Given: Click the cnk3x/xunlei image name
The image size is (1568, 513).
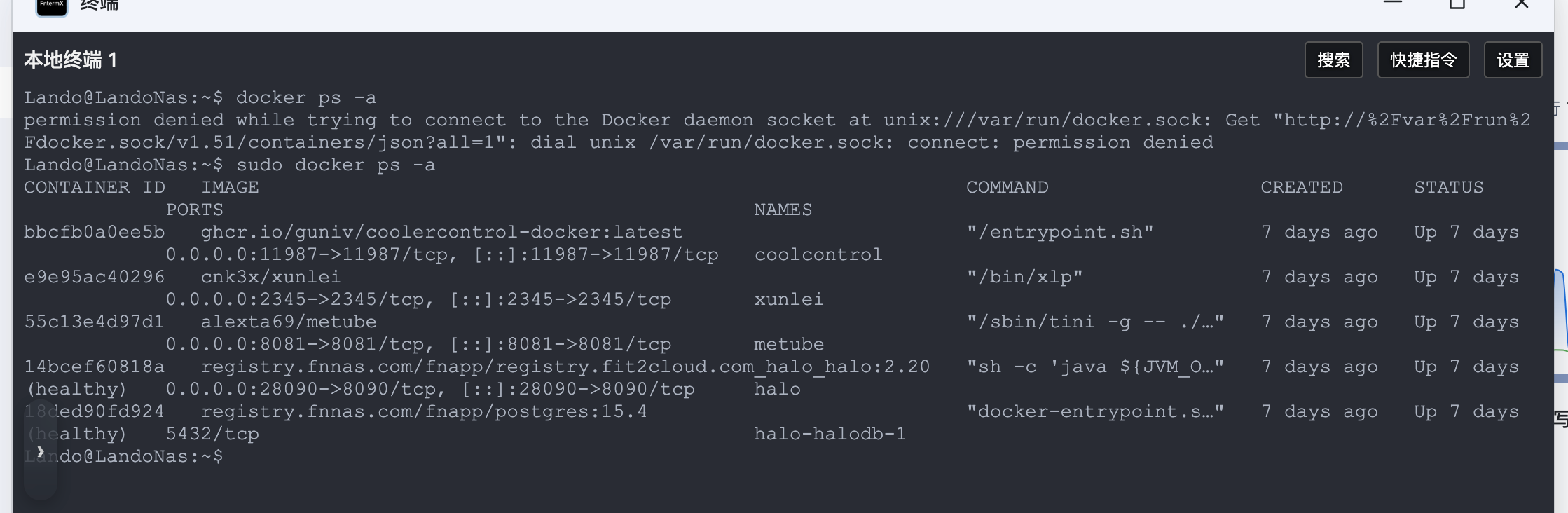Looking at the screenshot, I should [x=270, y=278].
